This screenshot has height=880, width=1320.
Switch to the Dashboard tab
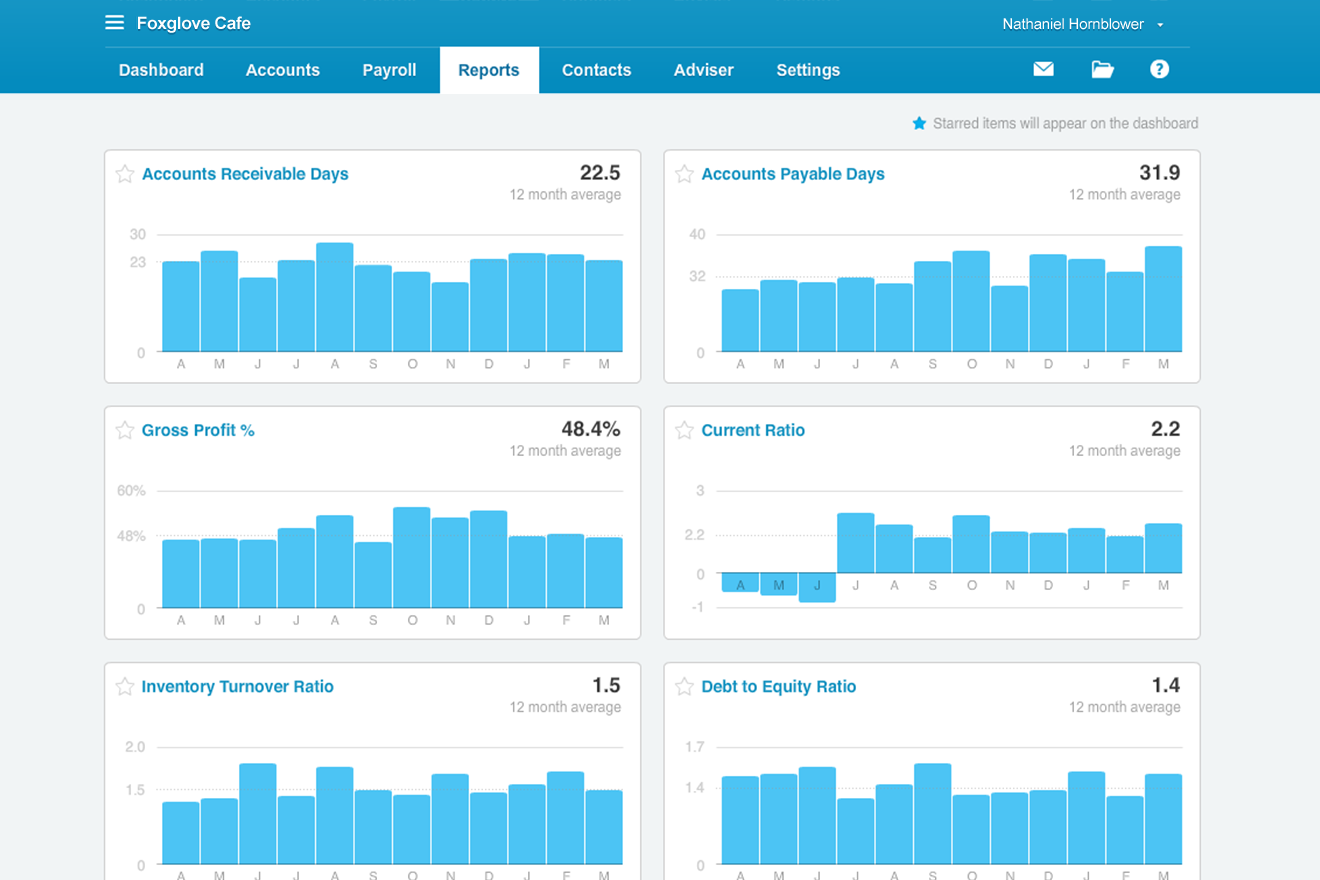(160, 69)
